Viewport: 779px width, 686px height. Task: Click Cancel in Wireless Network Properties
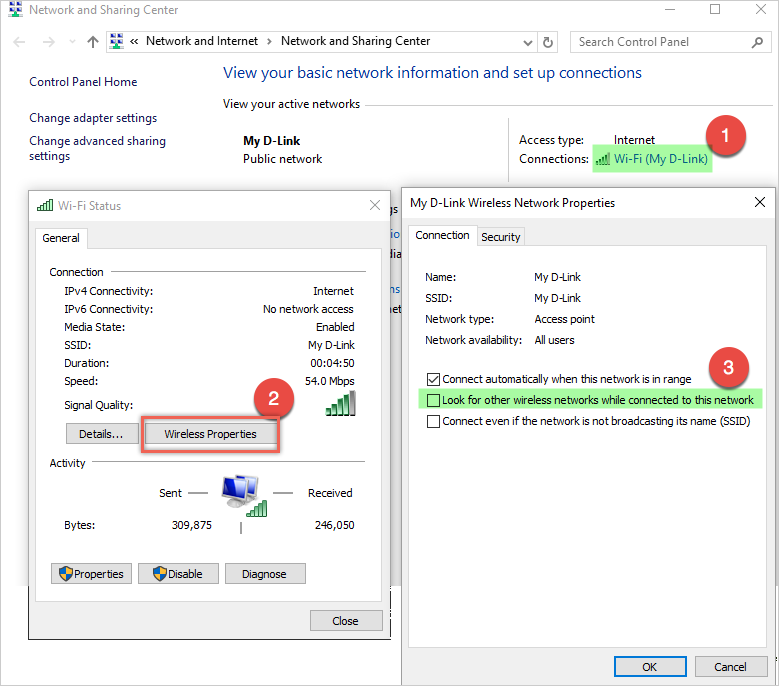click(730, 667)
